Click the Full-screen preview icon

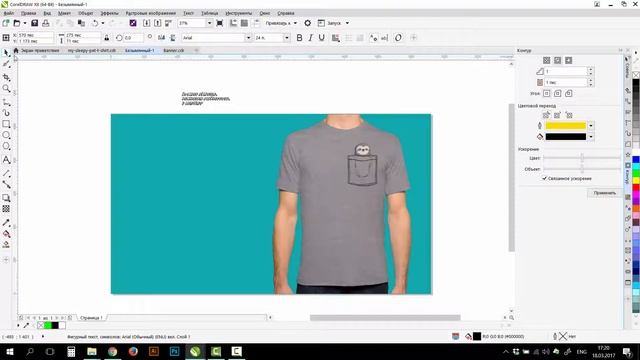pos(220,23)
